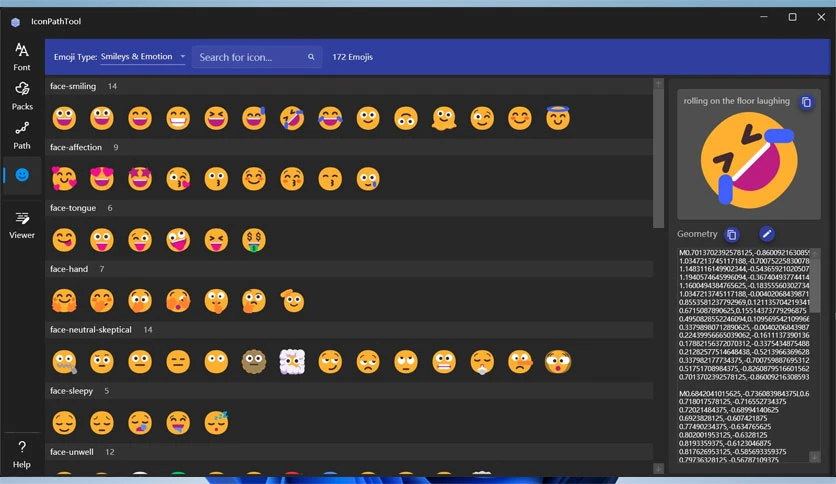836x484 pixels.
Task: Select the face with rolling eyes emoji
Action: tap(406, 361)
